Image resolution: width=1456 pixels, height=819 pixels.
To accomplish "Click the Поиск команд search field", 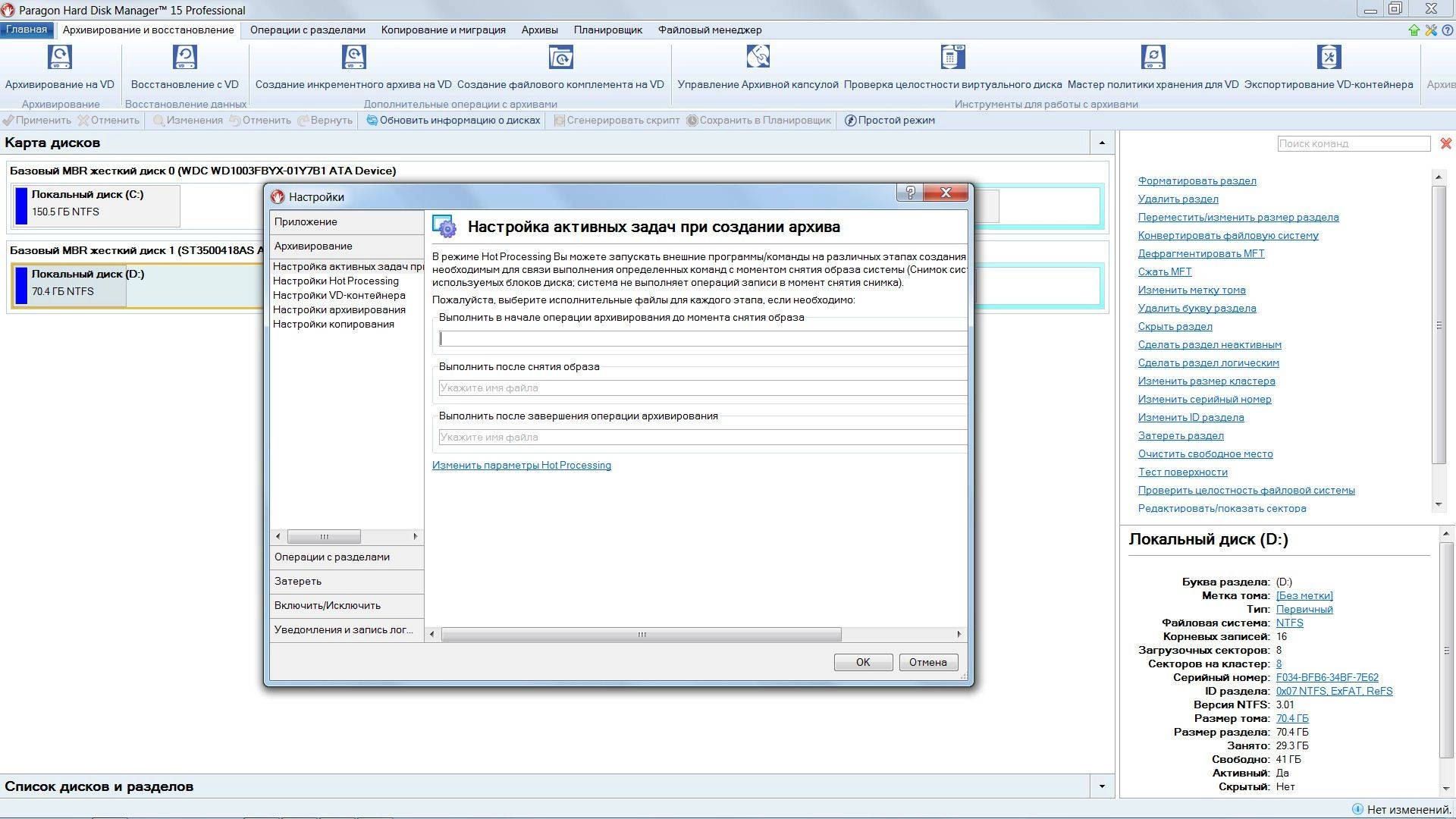I will 1354,143.
